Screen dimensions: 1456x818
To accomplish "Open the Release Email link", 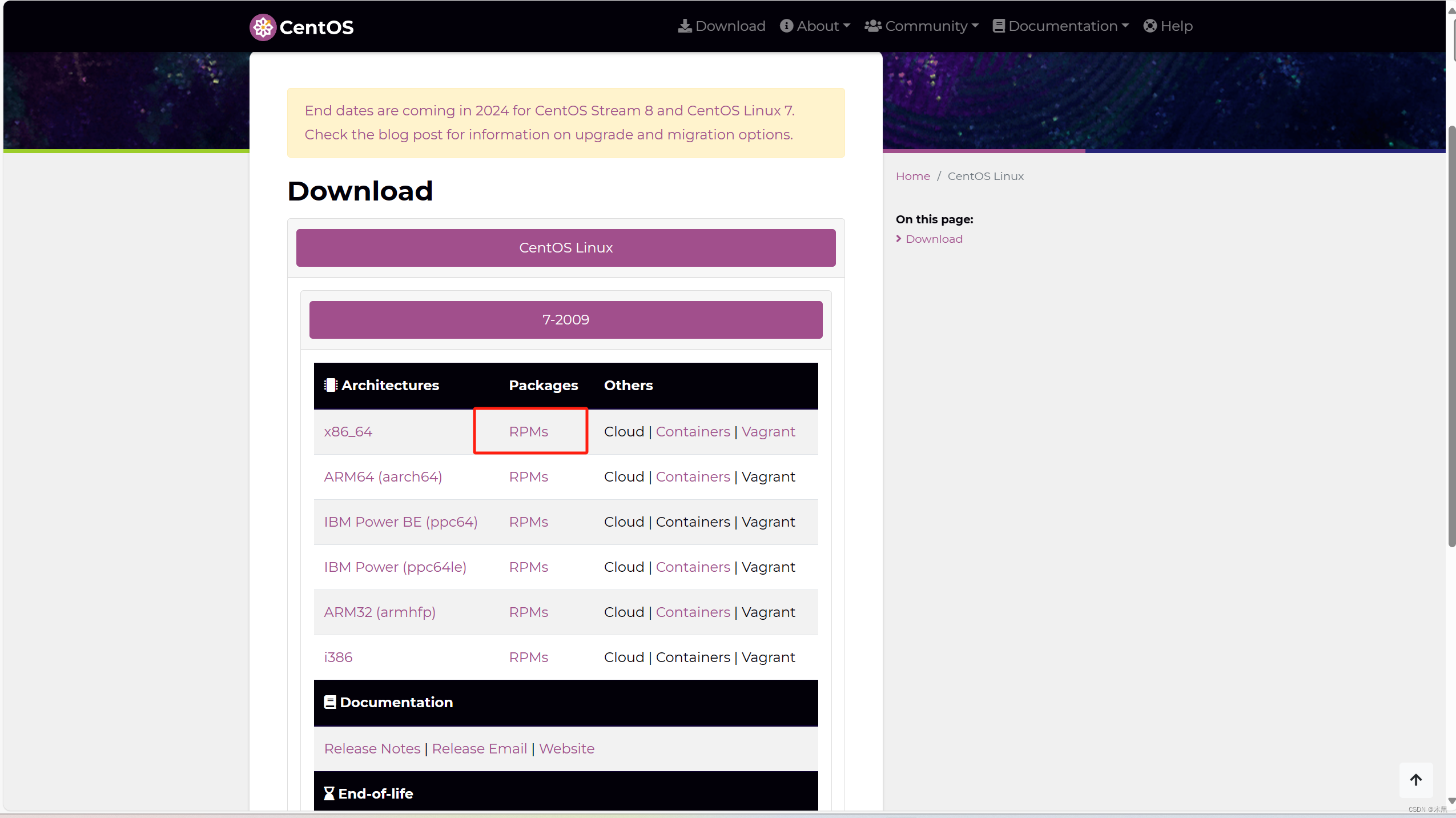I will [479, 749].
